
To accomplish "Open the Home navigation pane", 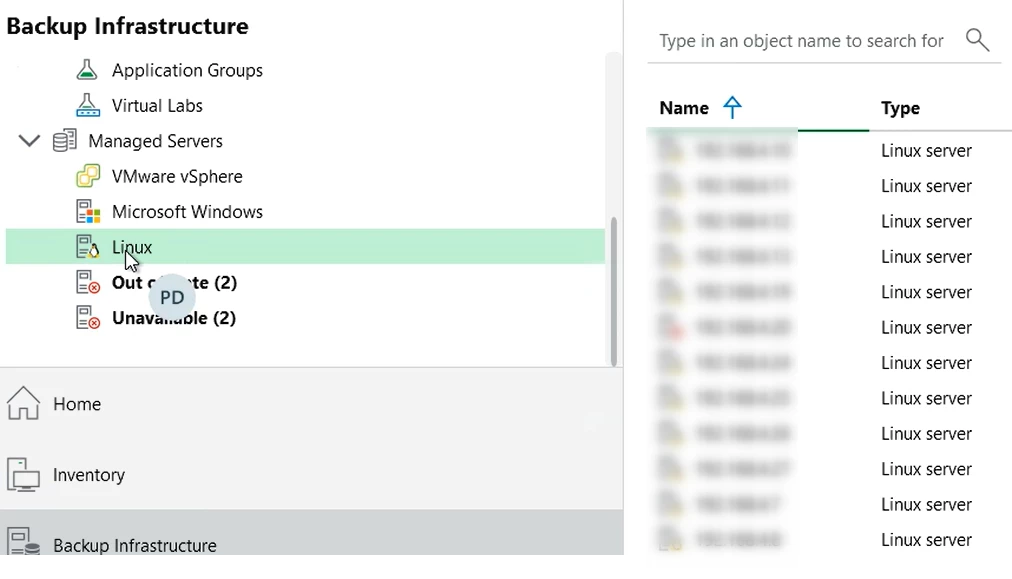I will pyautogui.click(x=77, y=404).
